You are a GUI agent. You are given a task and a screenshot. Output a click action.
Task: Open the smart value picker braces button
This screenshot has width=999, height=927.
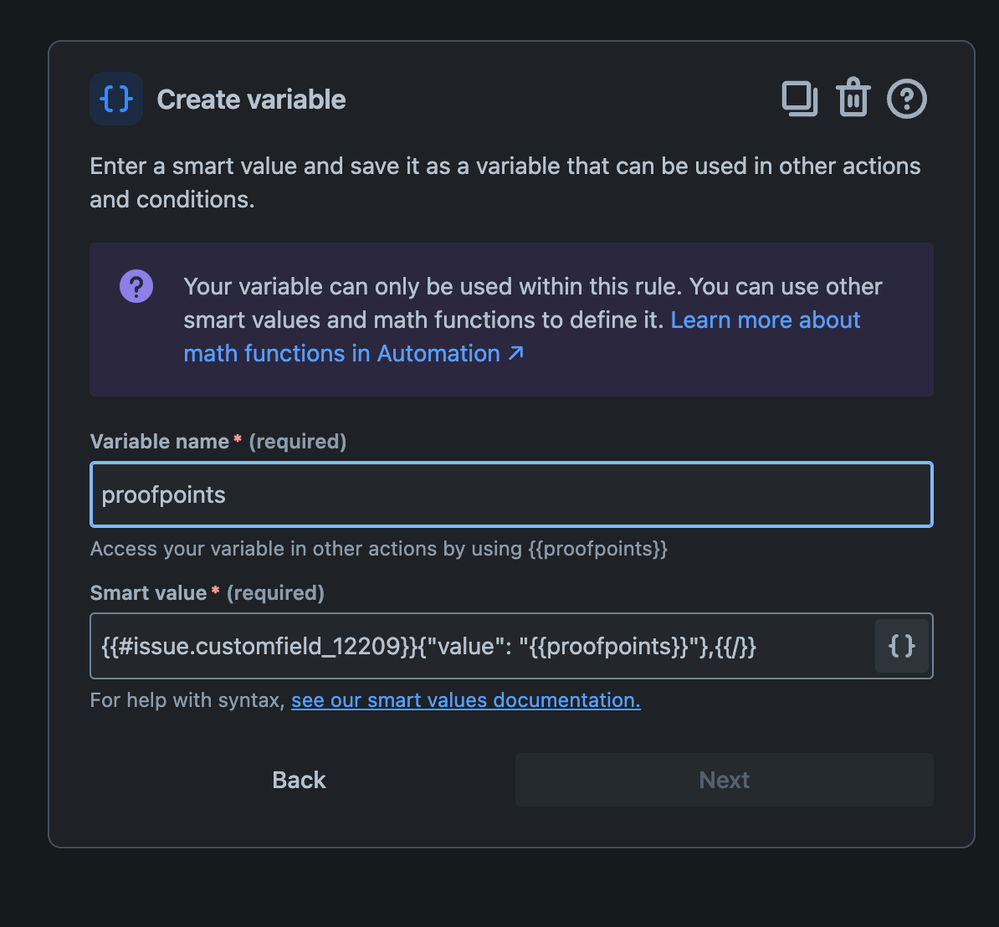click(901, 646)
